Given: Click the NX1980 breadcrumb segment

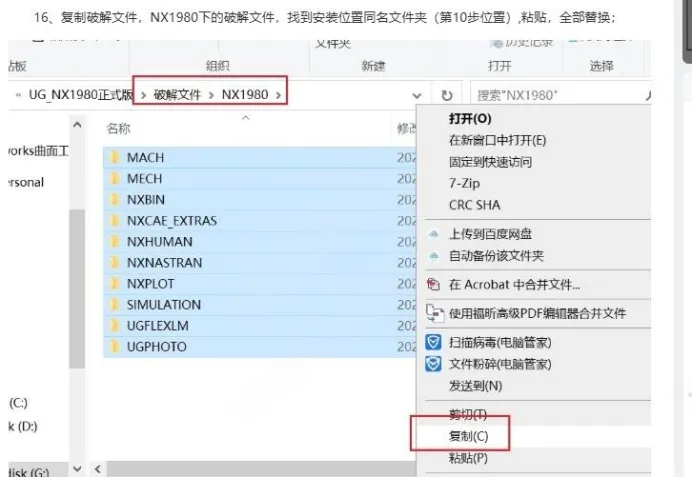Looking at the screenshot, I should 245,94.
